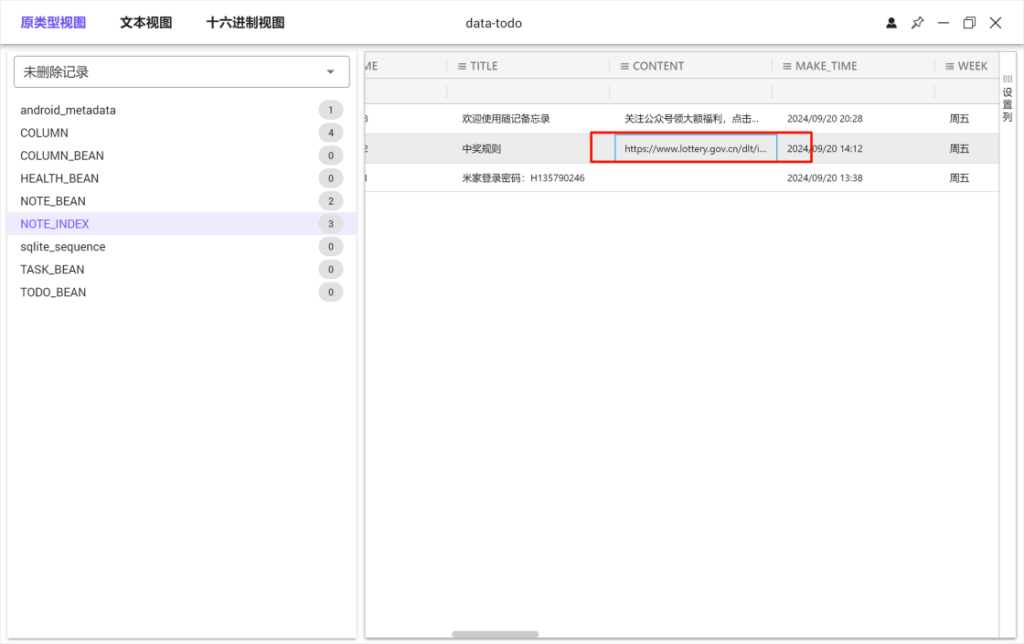Image resolution: width=1024 pixels, height=644 pixels.
Task: Click the user account icon in the title bar
Action: tap(891, 22)
